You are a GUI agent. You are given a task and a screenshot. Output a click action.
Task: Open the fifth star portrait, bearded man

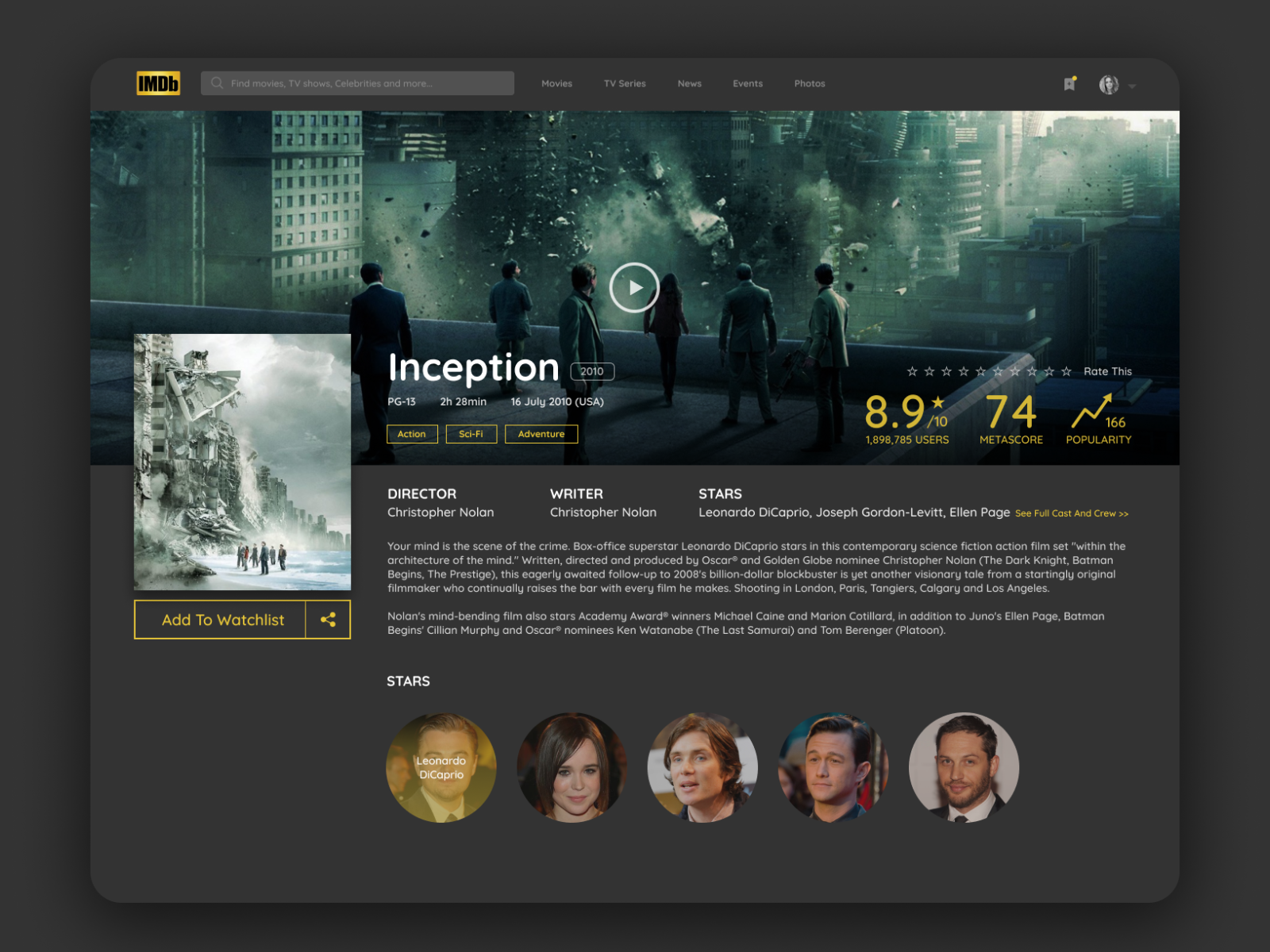pyautogui.click(x=964, y=767)
